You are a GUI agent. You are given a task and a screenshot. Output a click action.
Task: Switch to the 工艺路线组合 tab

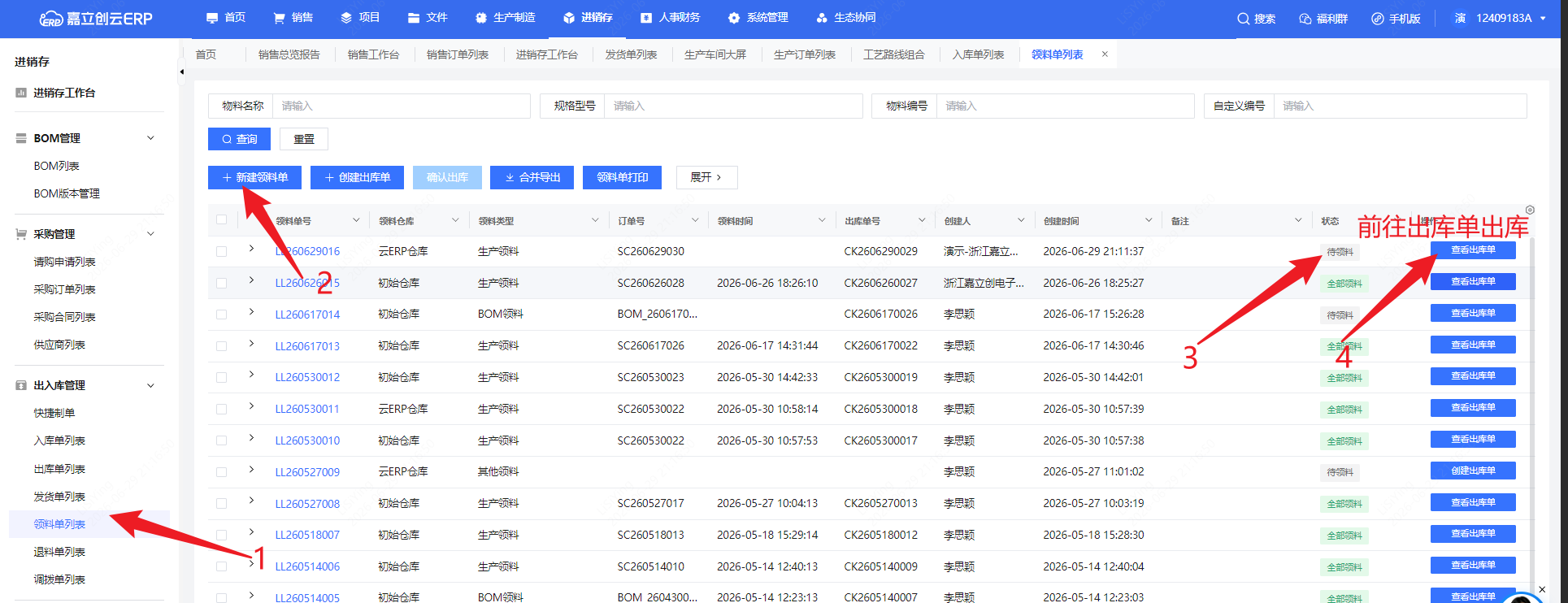click(894, 54)
